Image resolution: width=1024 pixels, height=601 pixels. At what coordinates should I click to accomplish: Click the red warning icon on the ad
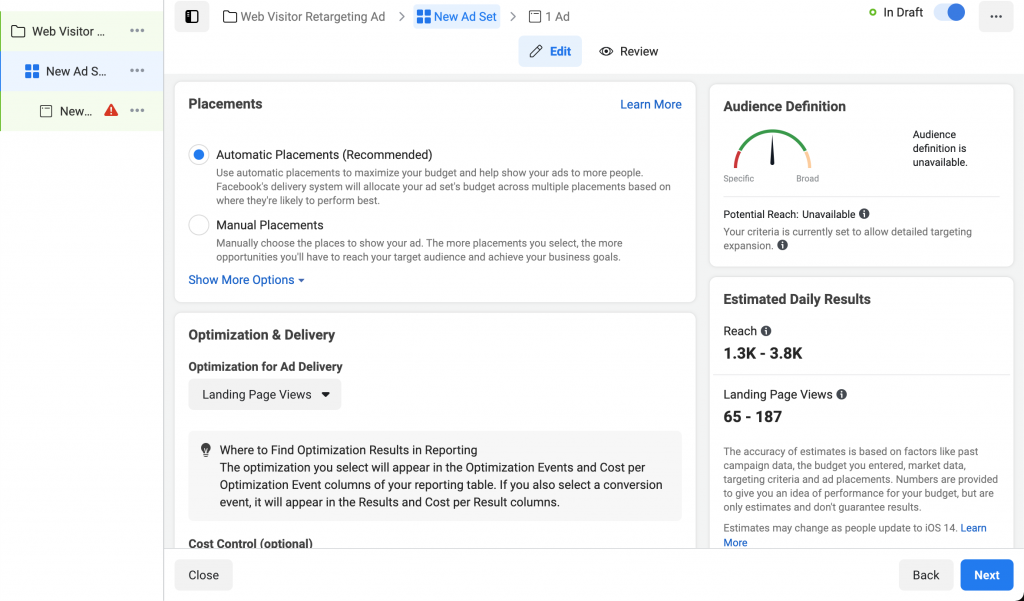[111, 111]
